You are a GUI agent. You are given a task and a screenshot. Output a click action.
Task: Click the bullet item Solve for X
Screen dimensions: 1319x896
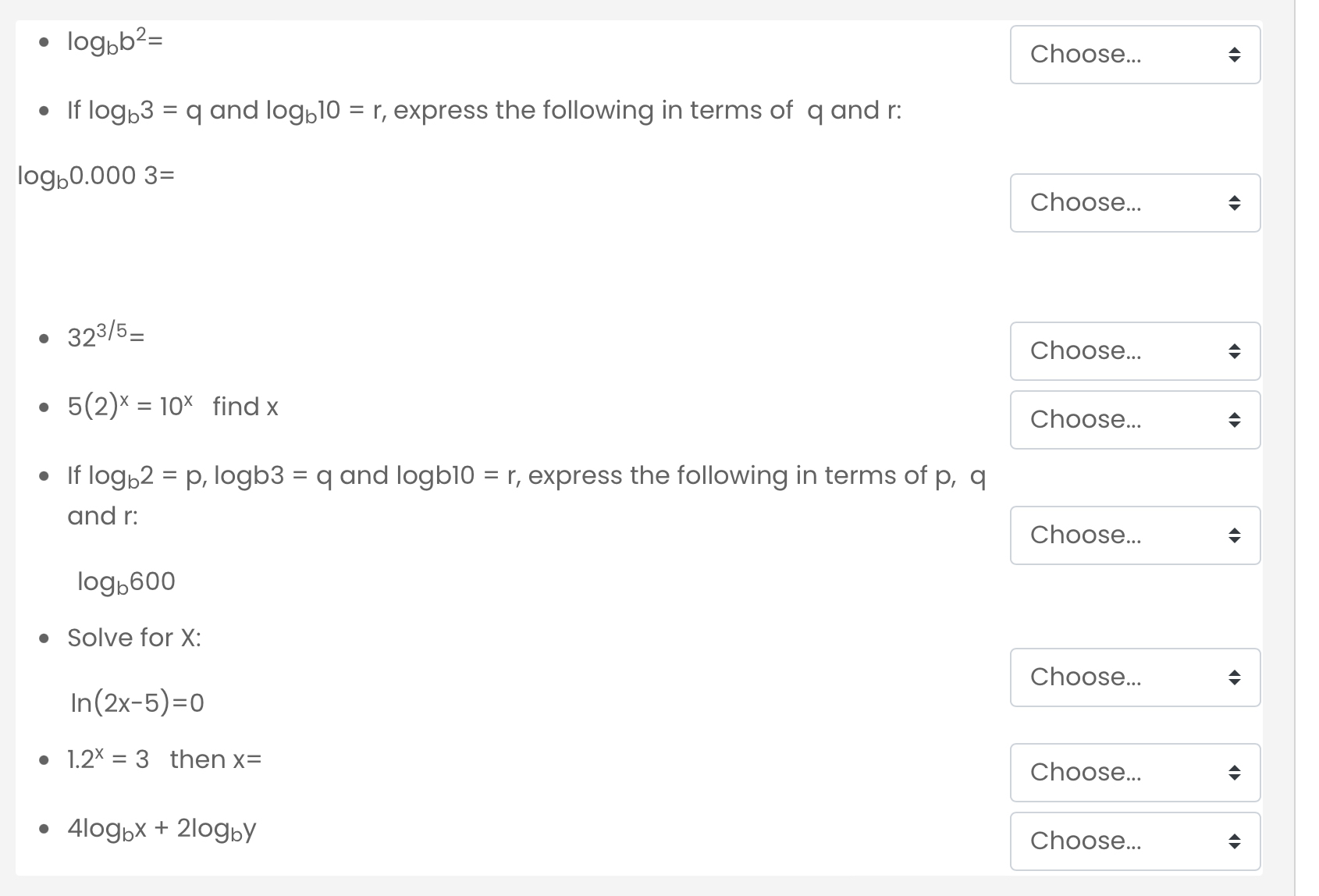pyautogui.click(x=134, y=638)
